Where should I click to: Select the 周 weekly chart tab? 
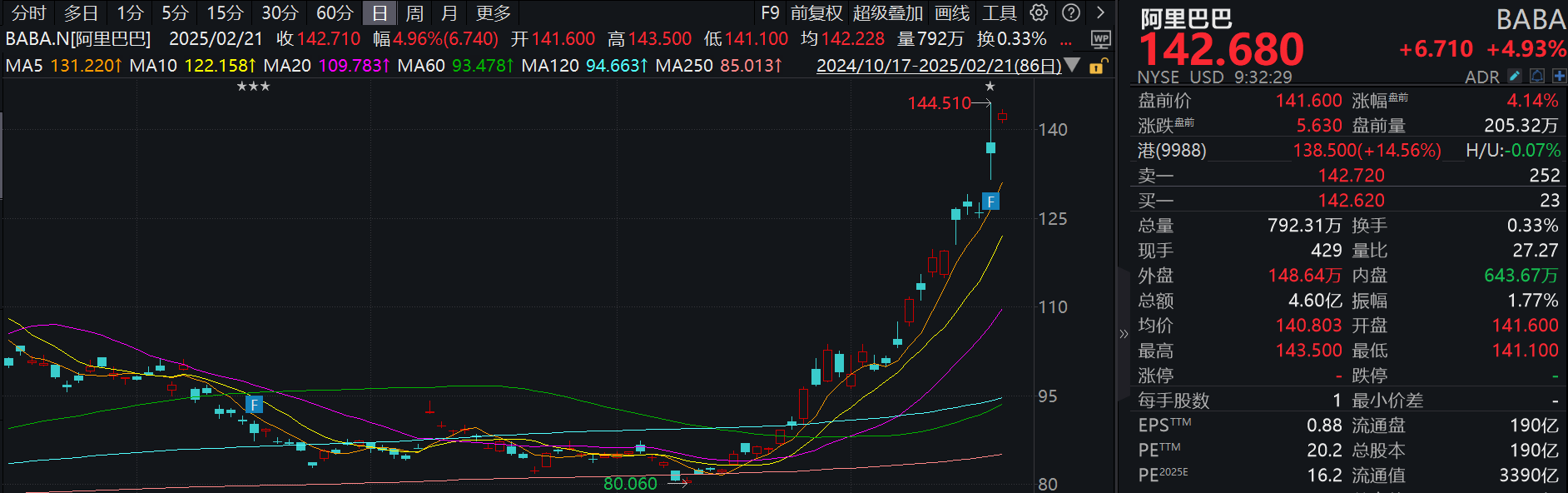click(414, 12)
